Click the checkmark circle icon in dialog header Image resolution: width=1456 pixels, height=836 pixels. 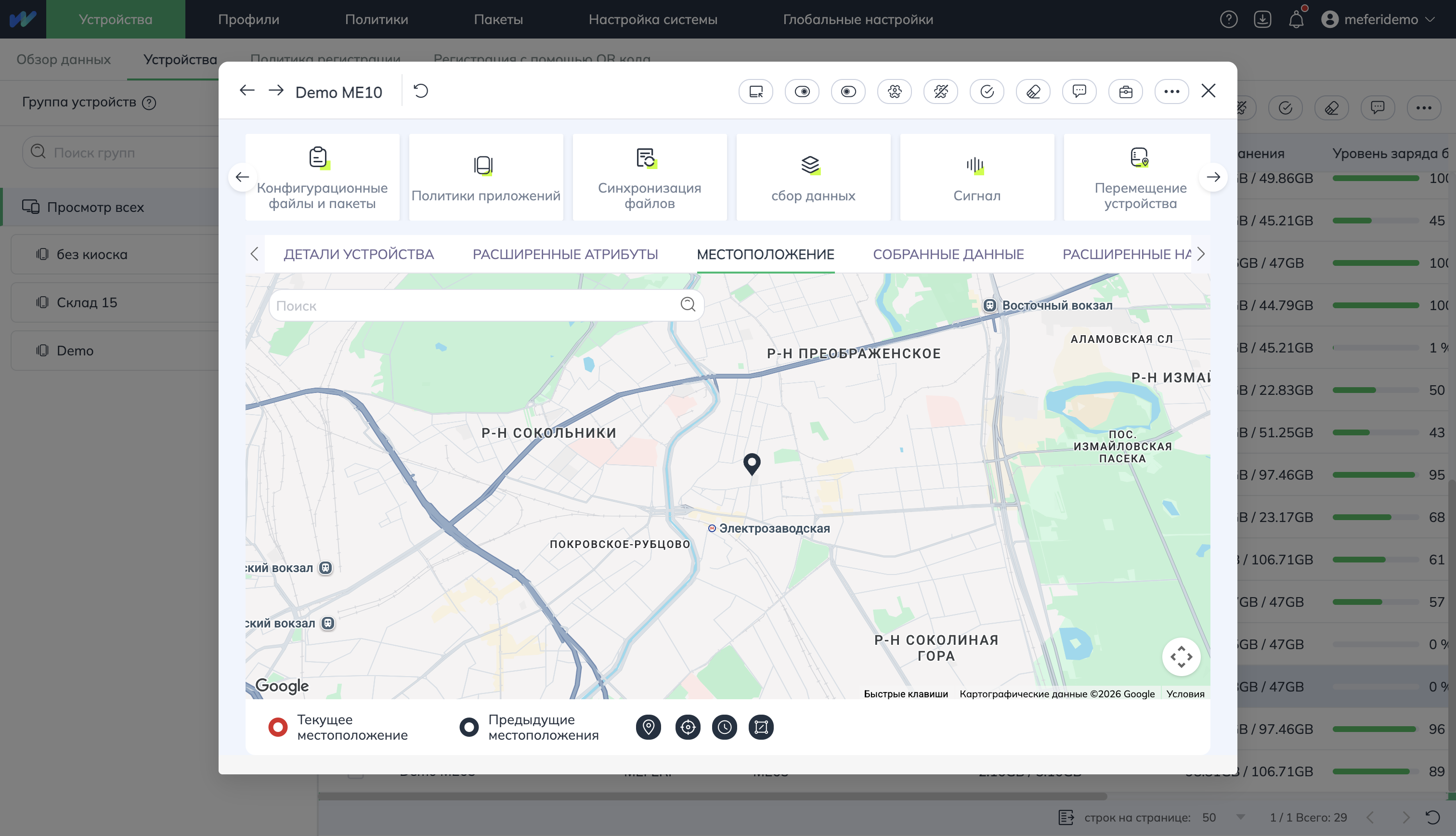[x=987, y=91]
